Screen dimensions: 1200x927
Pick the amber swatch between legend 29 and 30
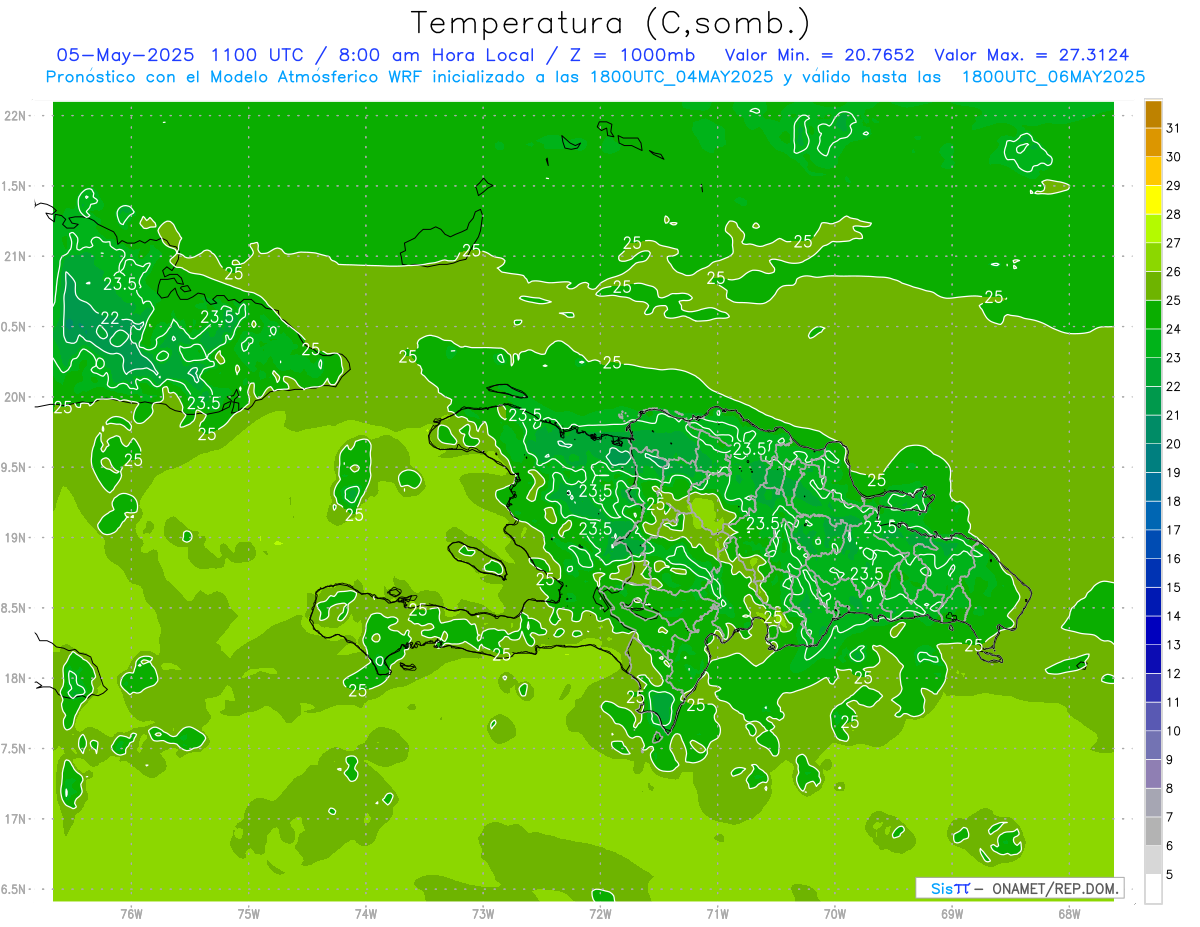pyautogui.click(x=1153, y=171)
